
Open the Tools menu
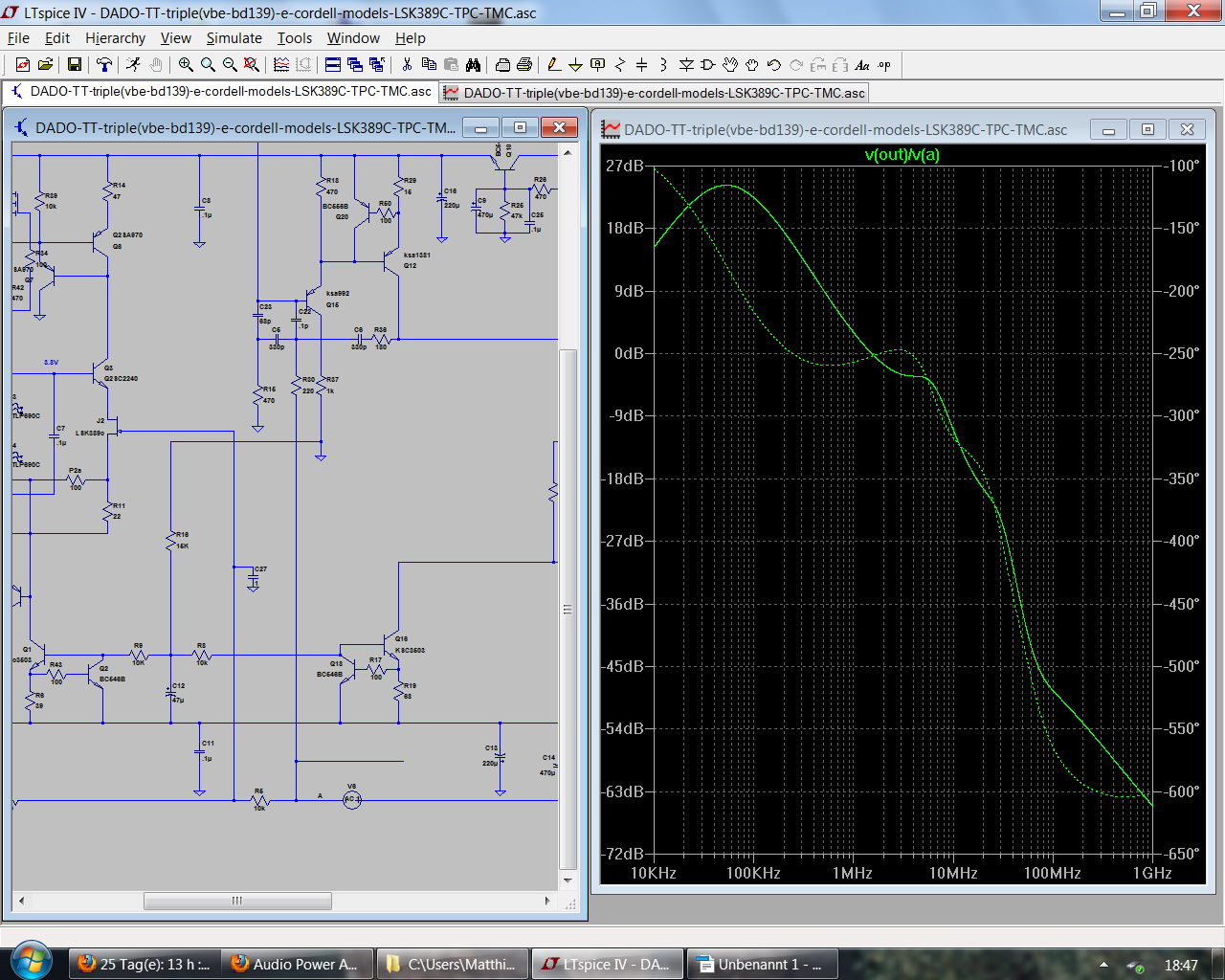pos(295,38)
